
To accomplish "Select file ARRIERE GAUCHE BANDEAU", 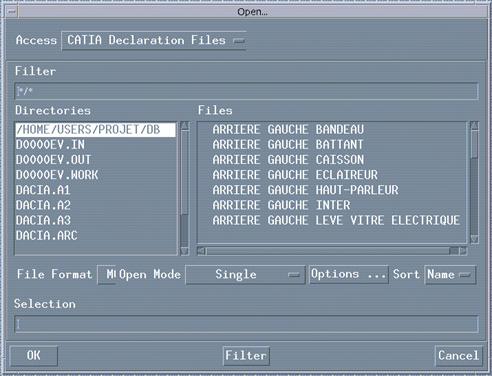I will [x=288, y=129].
